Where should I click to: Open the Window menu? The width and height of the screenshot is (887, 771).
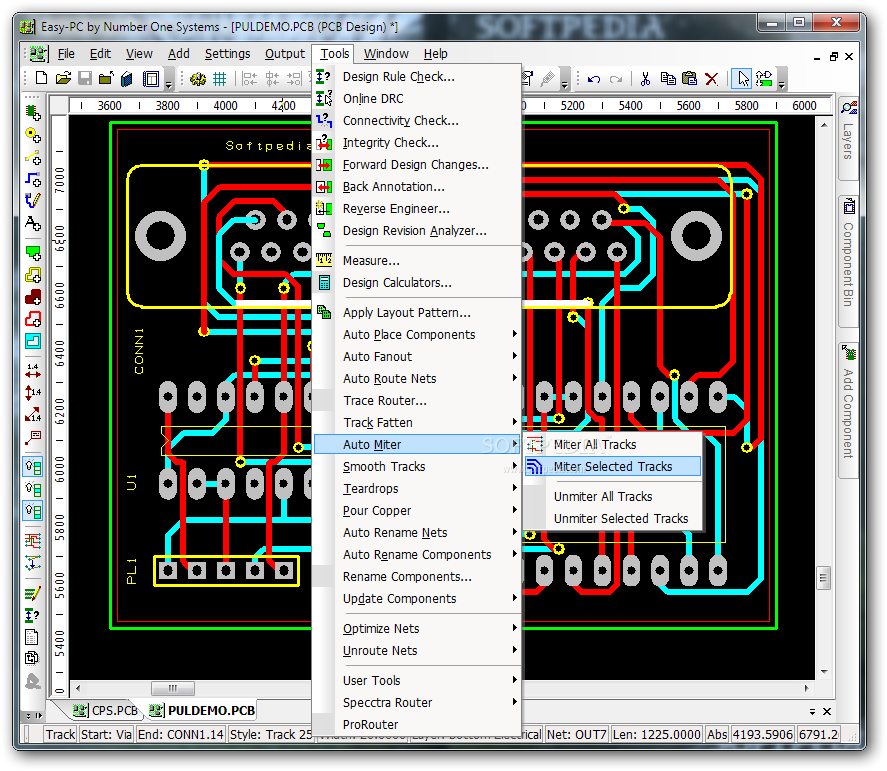(386, 54)
